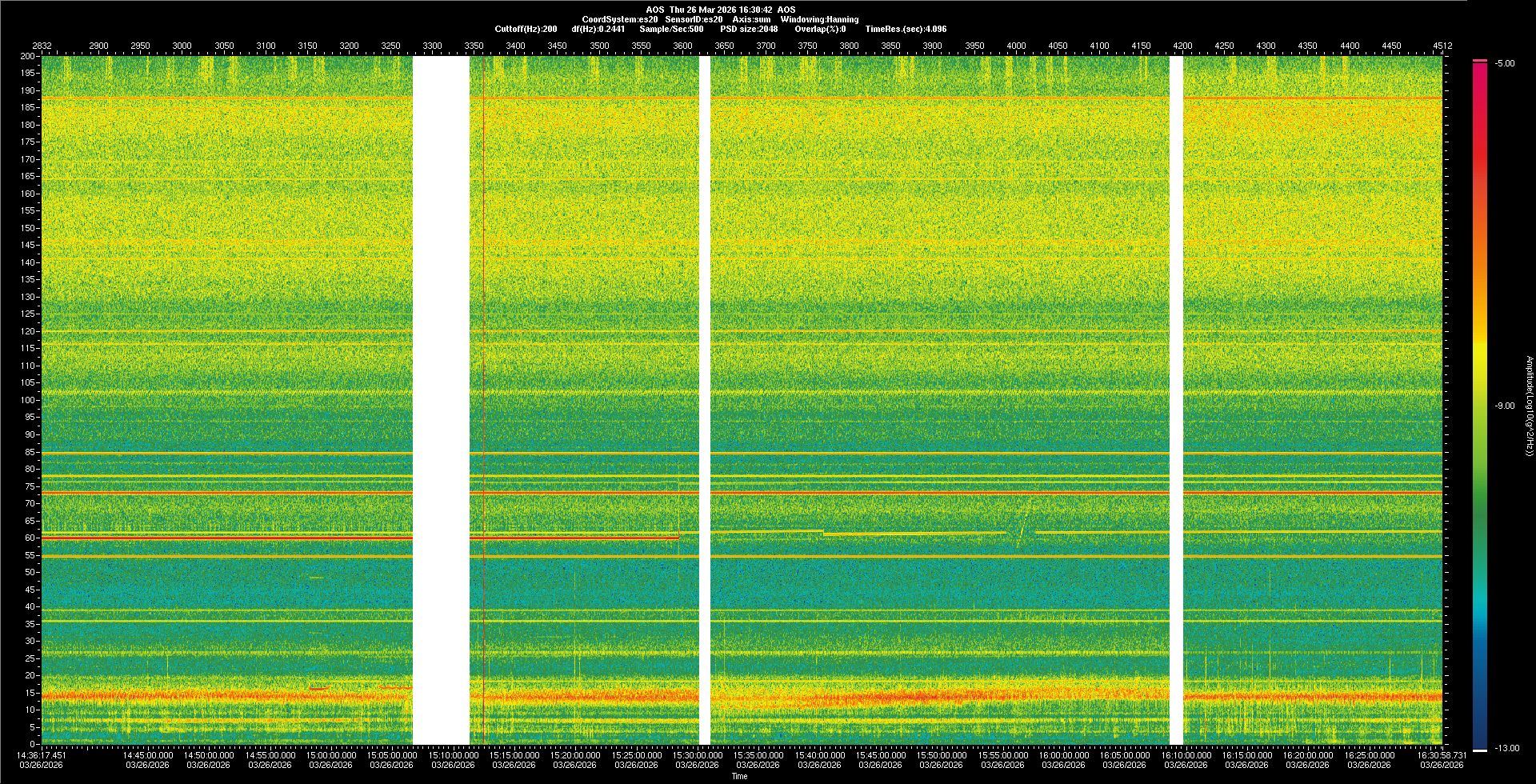Screen dimensions: 1536x784
Task: Click the 60 Hz frequency axis label
Action: (29, 538)
